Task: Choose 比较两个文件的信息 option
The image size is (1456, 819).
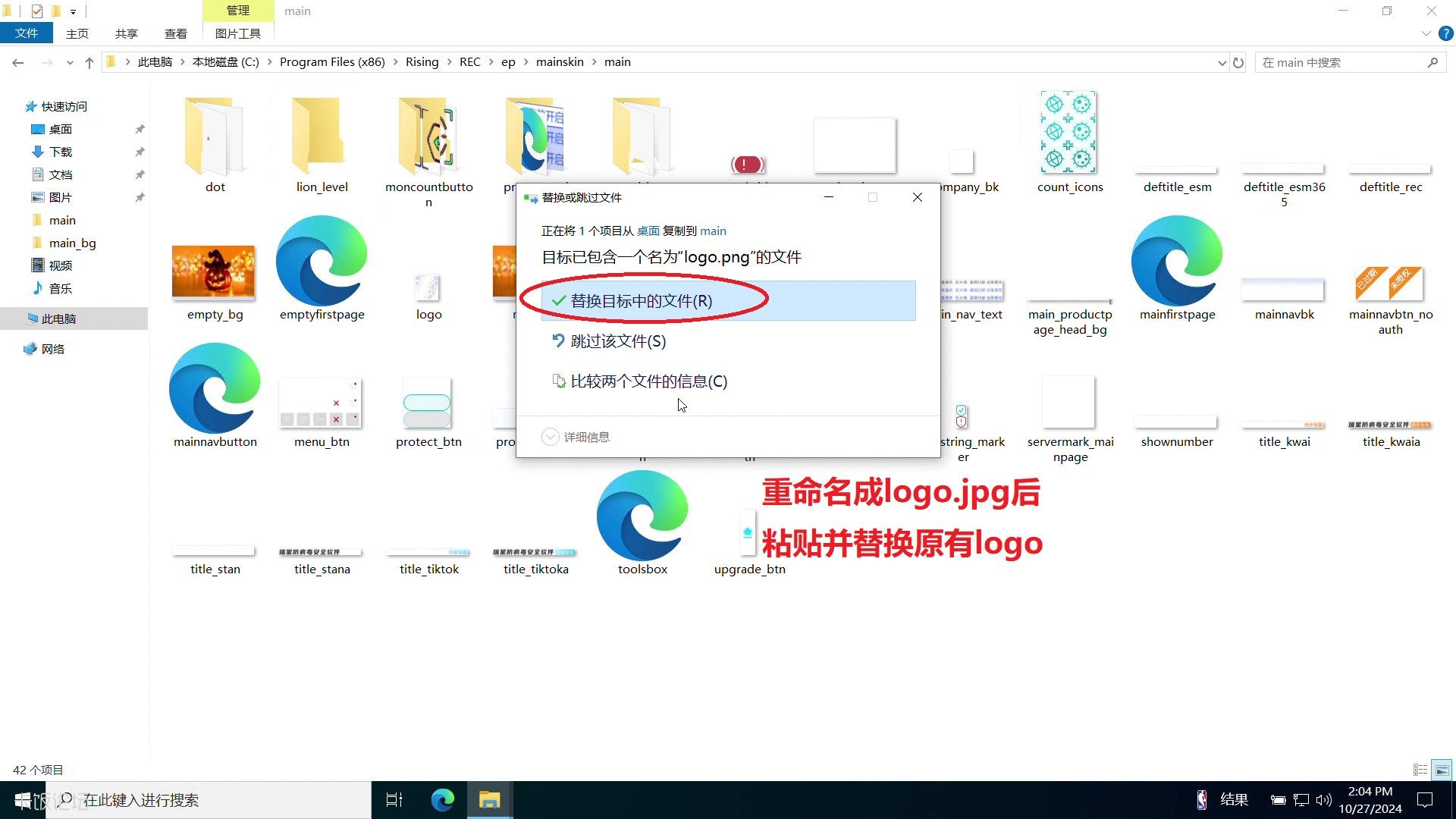Action: pos(729,381)
